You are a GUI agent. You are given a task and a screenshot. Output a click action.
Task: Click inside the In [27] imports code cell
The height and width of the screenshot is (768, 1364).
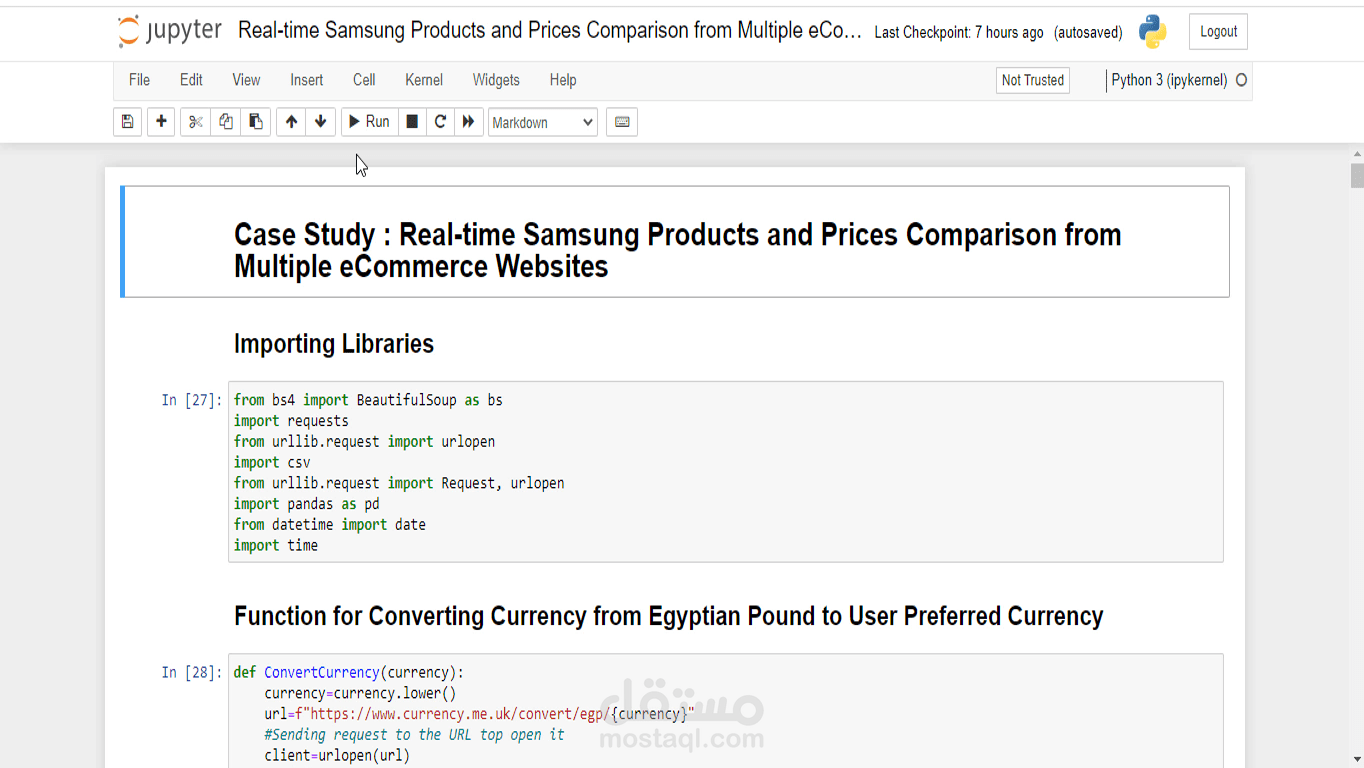[x=725, y=472]
